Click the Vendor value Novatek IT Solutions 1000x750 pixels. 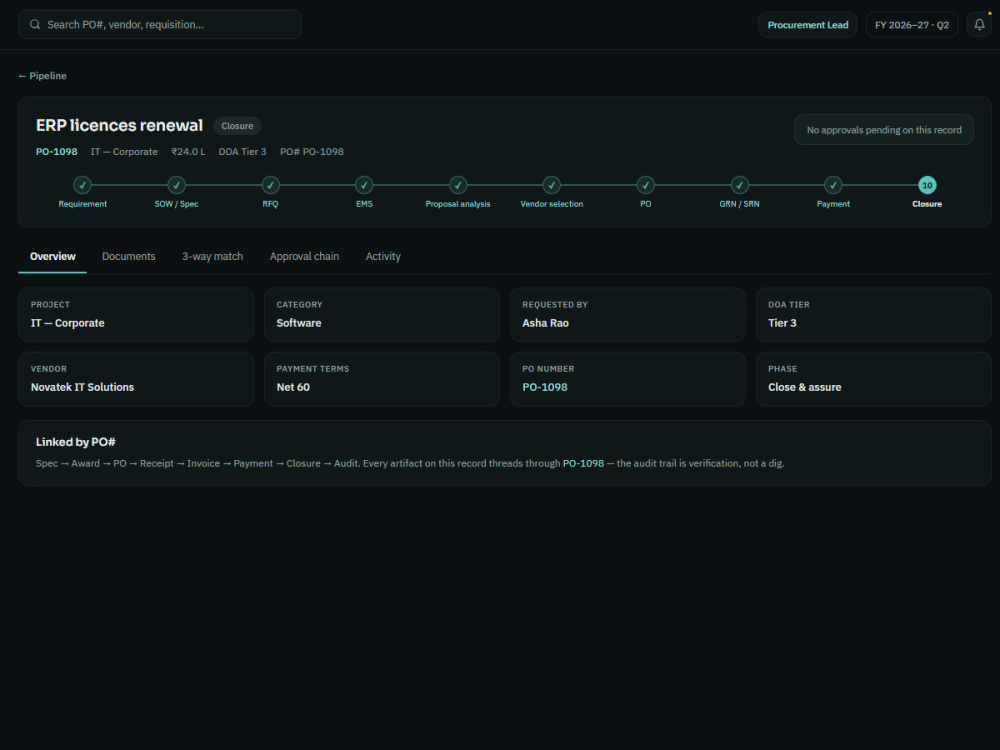click(x=82, y=387)
